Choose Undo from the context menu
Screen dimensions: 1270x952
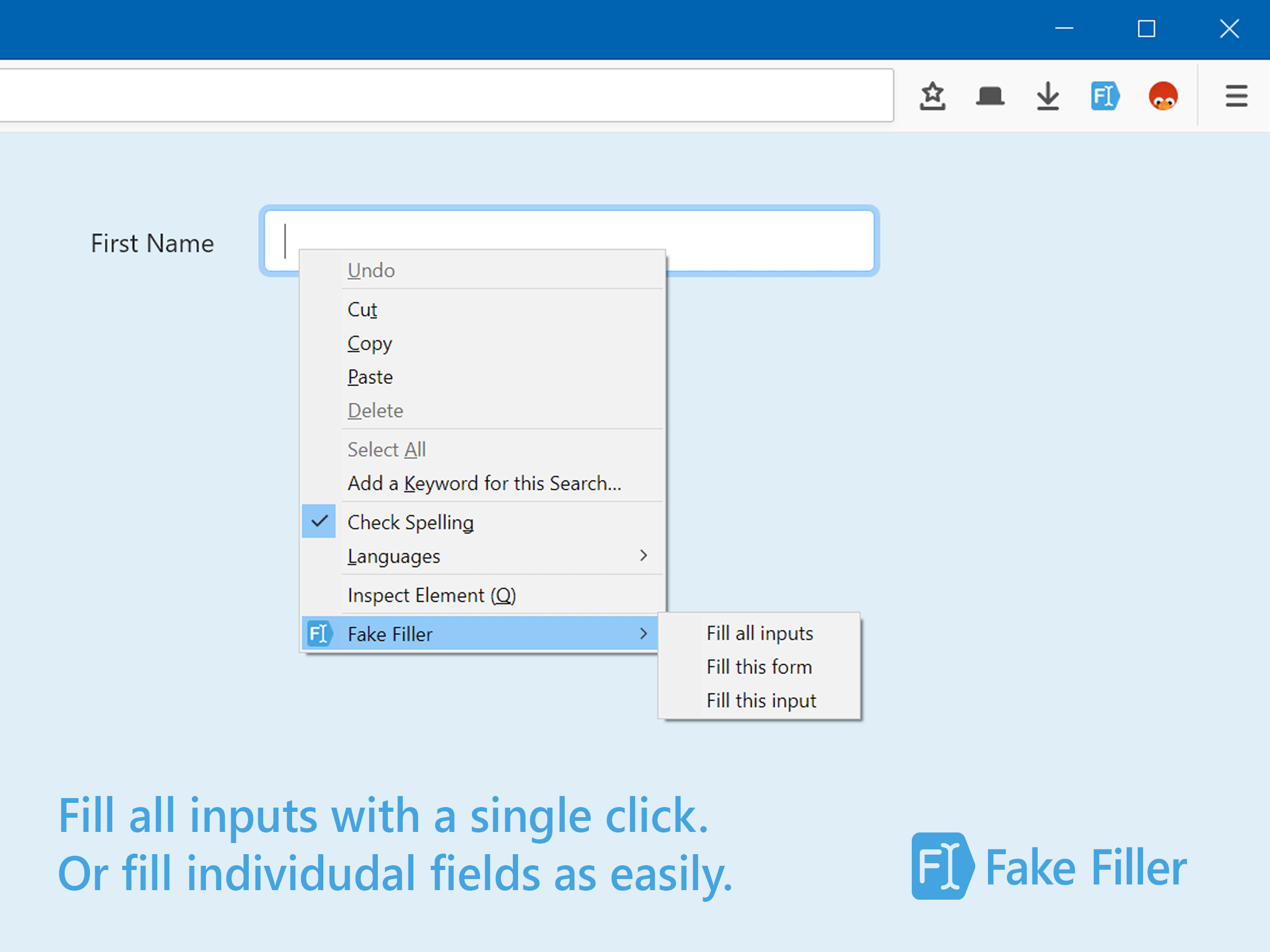click(x=370, y=270)
